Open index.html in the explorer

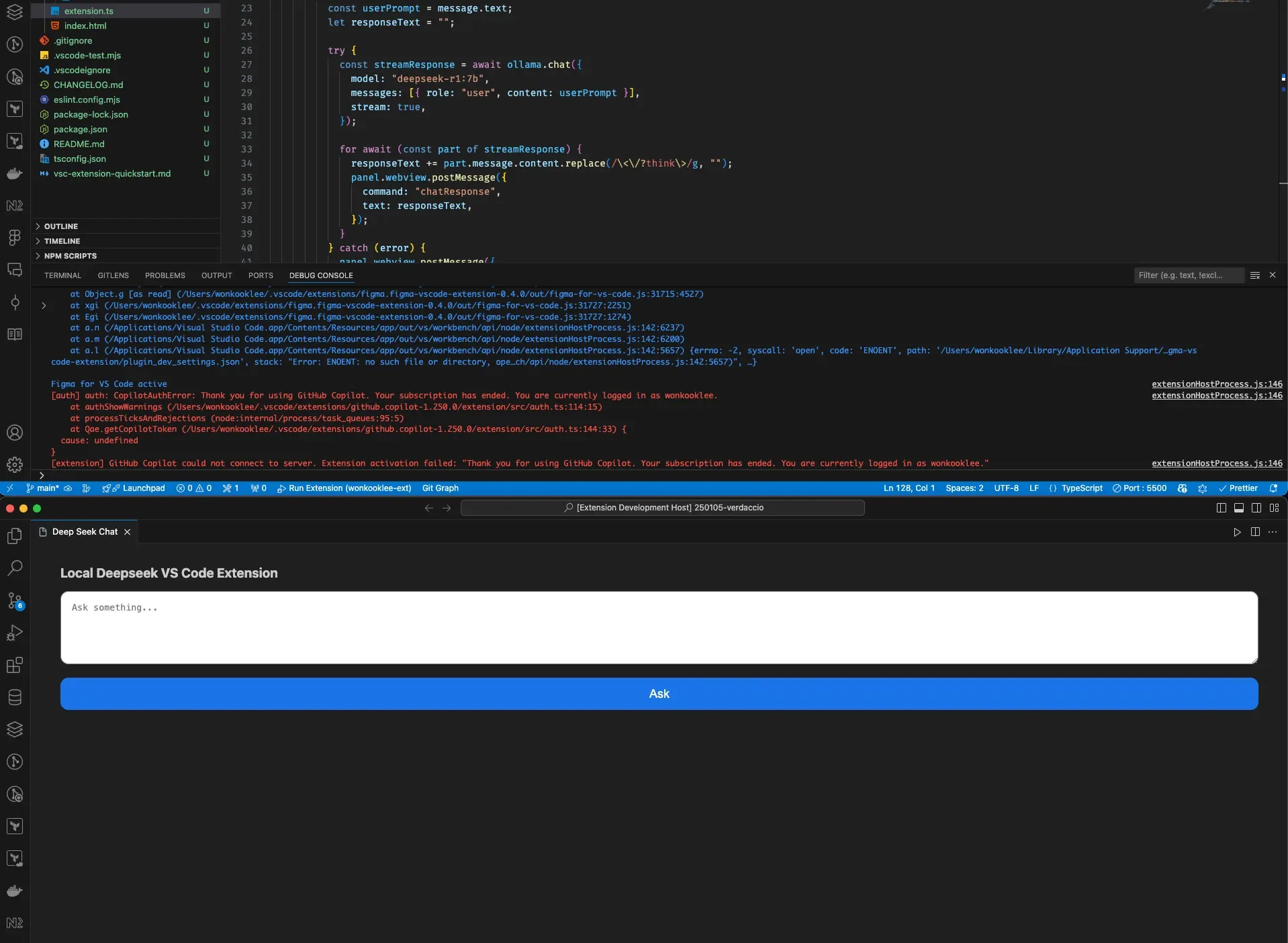click(x=126, y=26)
